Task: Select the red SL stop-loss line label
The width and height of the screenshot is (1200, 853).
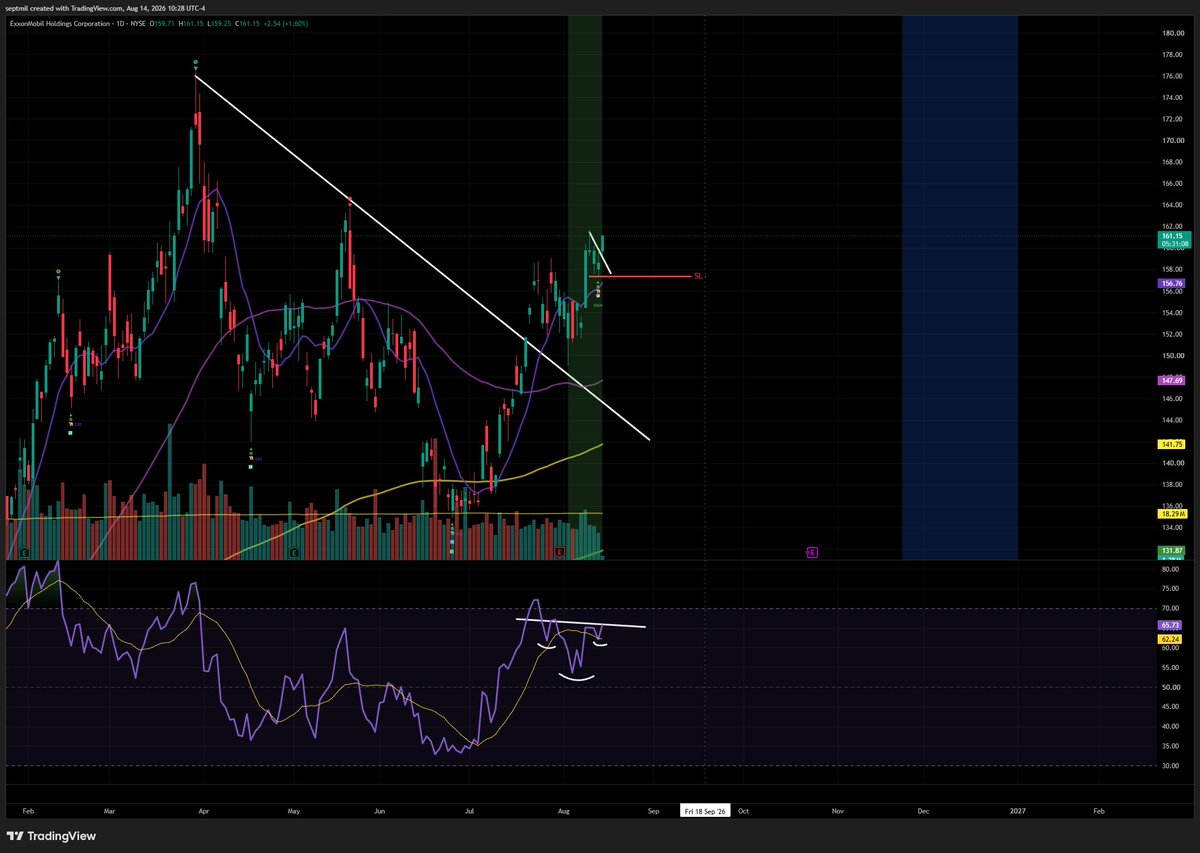Action: [x=699, y=276]
